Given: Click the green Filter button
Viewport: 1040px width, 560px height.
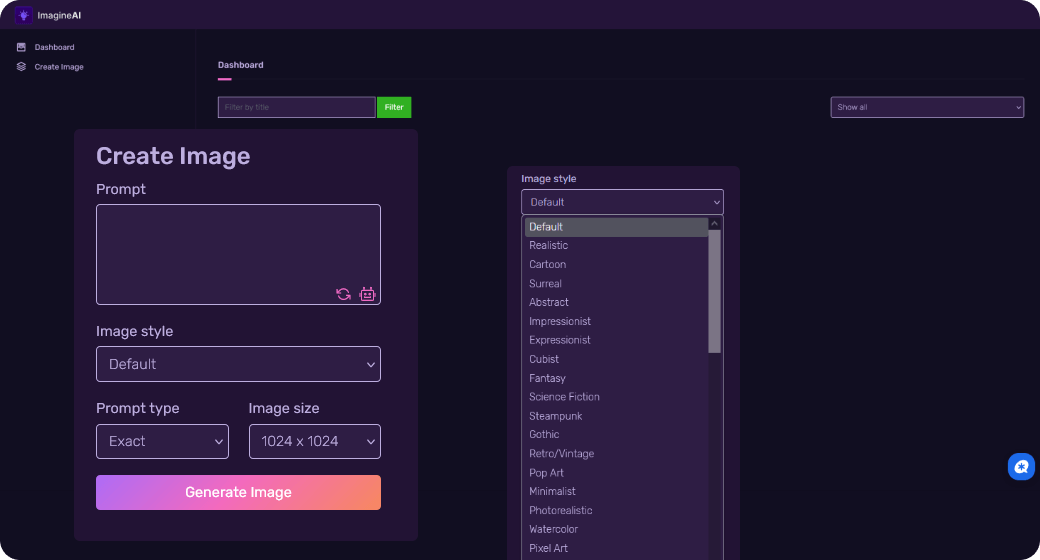Looking at the screenshot, I should pyautogui.click(x=394, y=107).
